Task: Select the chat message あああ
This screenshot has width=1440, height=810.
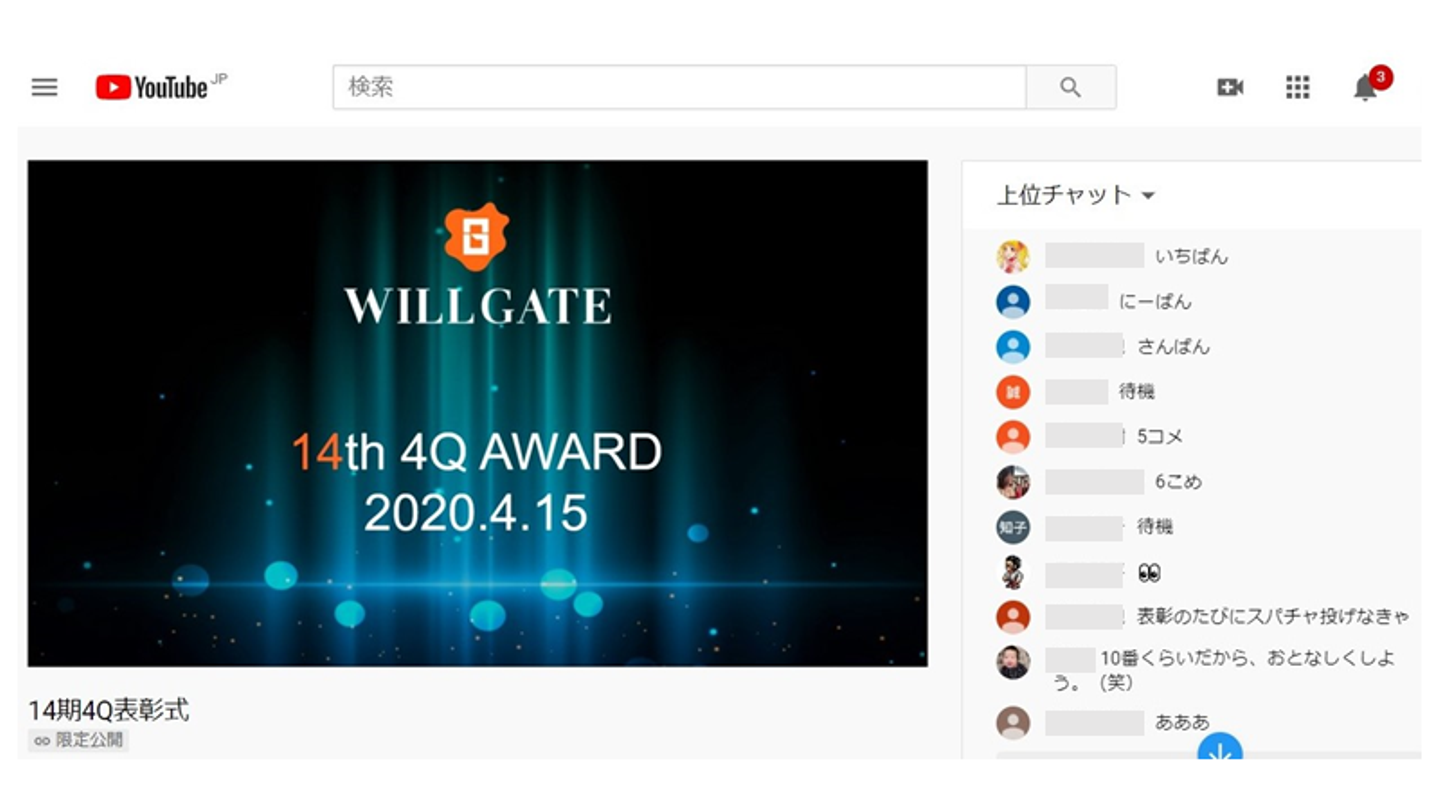Action: click(1182, 722)
